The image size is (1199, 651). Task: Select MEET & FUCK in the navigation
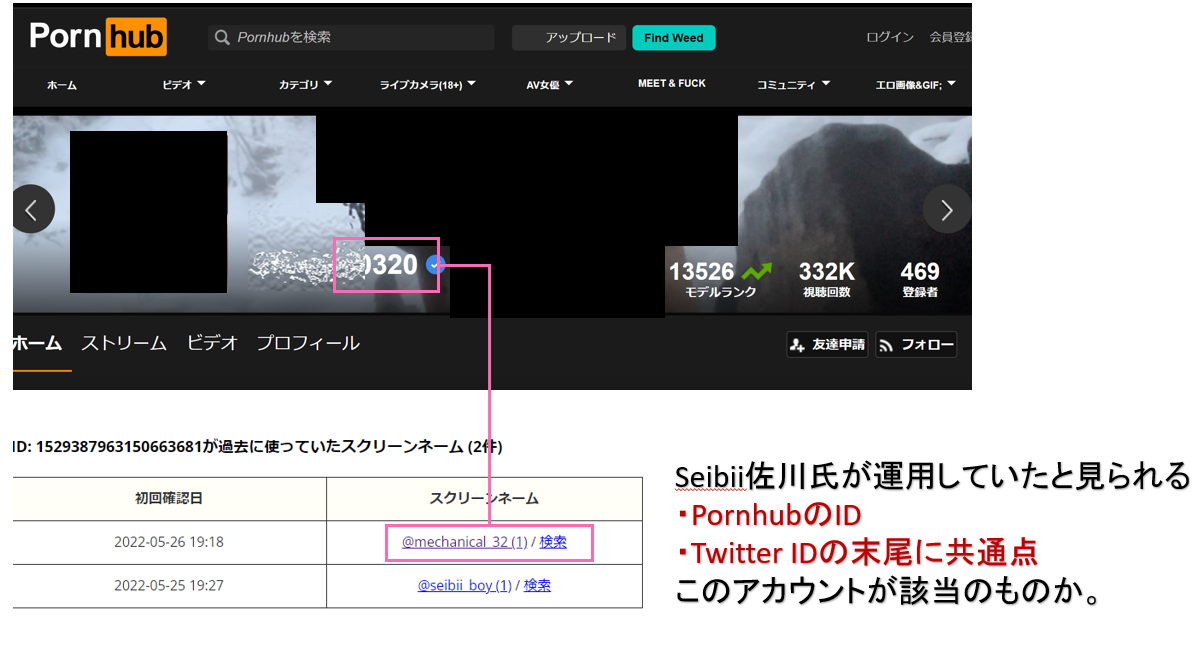click(671, 83)
